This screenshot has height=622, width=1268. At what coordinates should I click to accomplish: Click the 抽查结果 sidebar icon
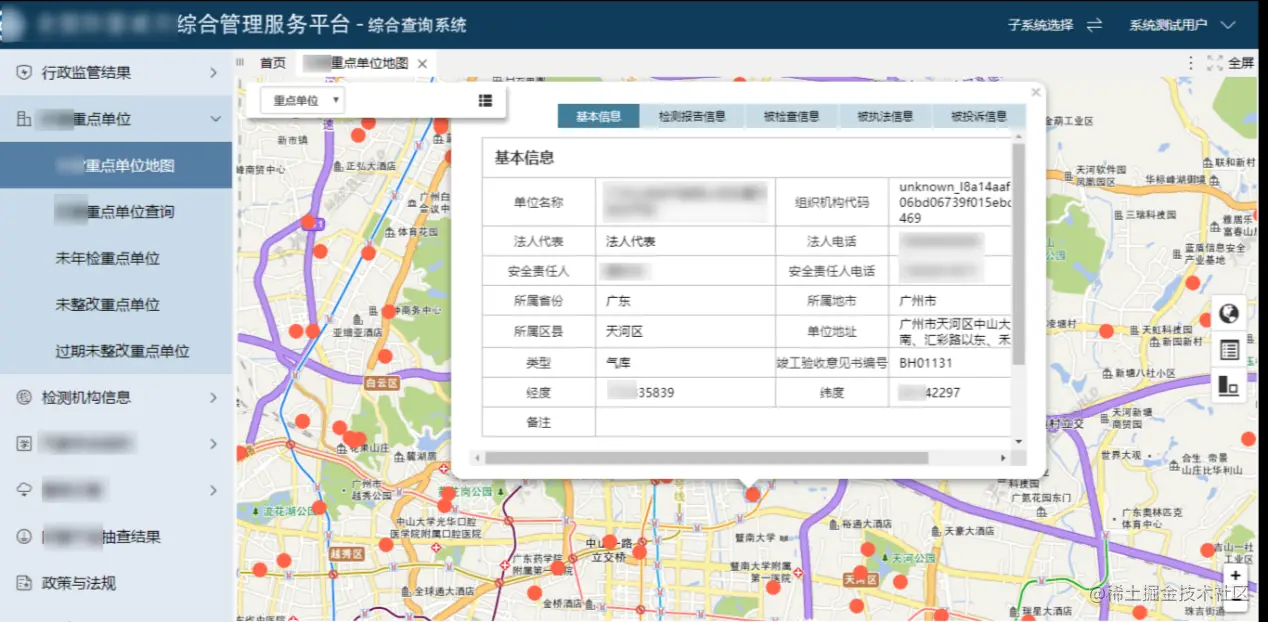22,537
